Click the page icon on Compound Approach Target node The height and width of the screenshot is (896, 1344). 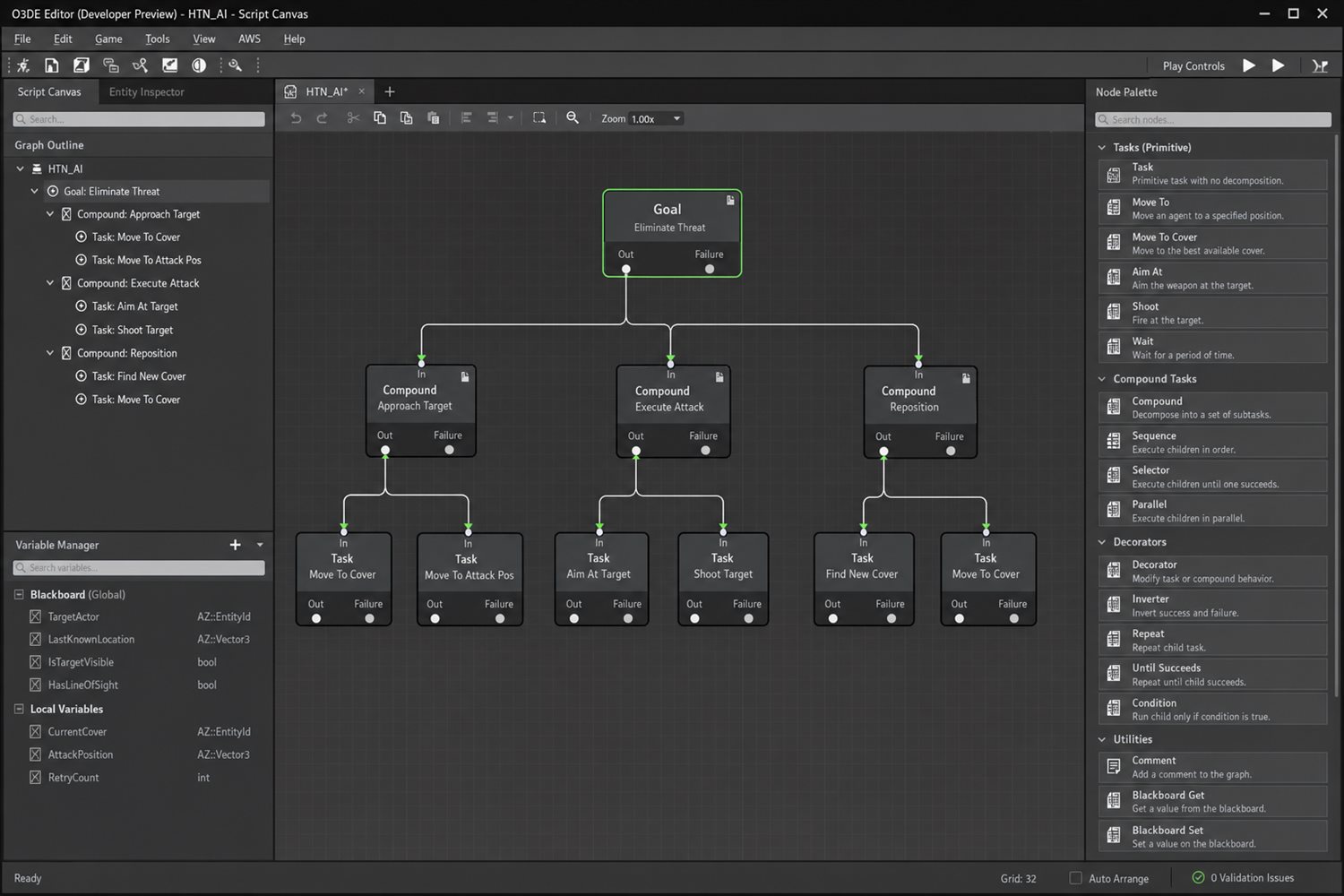[465, 377]
